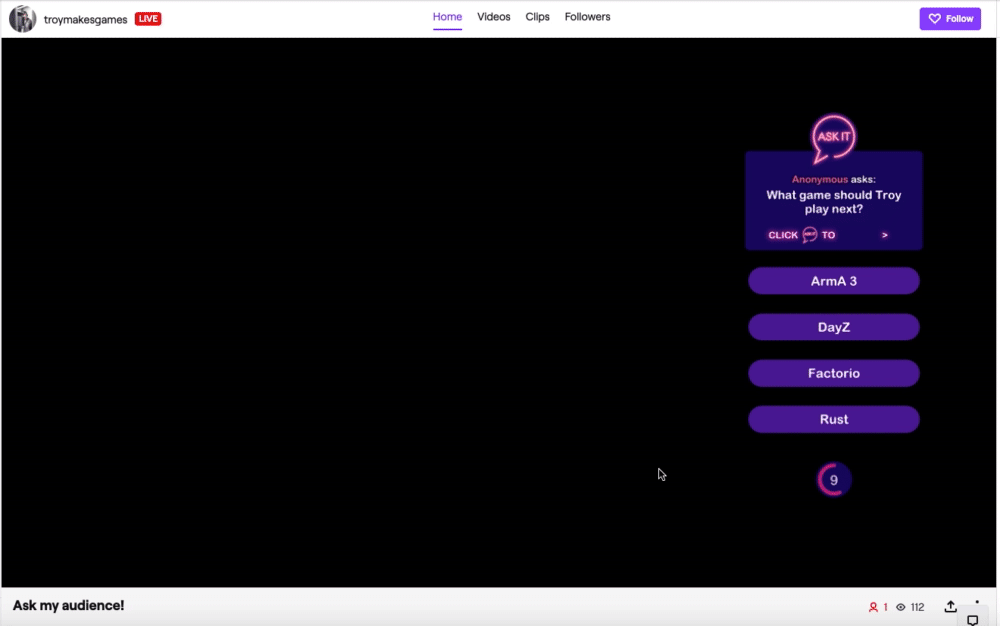Switch to the Videos tab
This screenshot has height=626, width=1000.
point(494,17)
